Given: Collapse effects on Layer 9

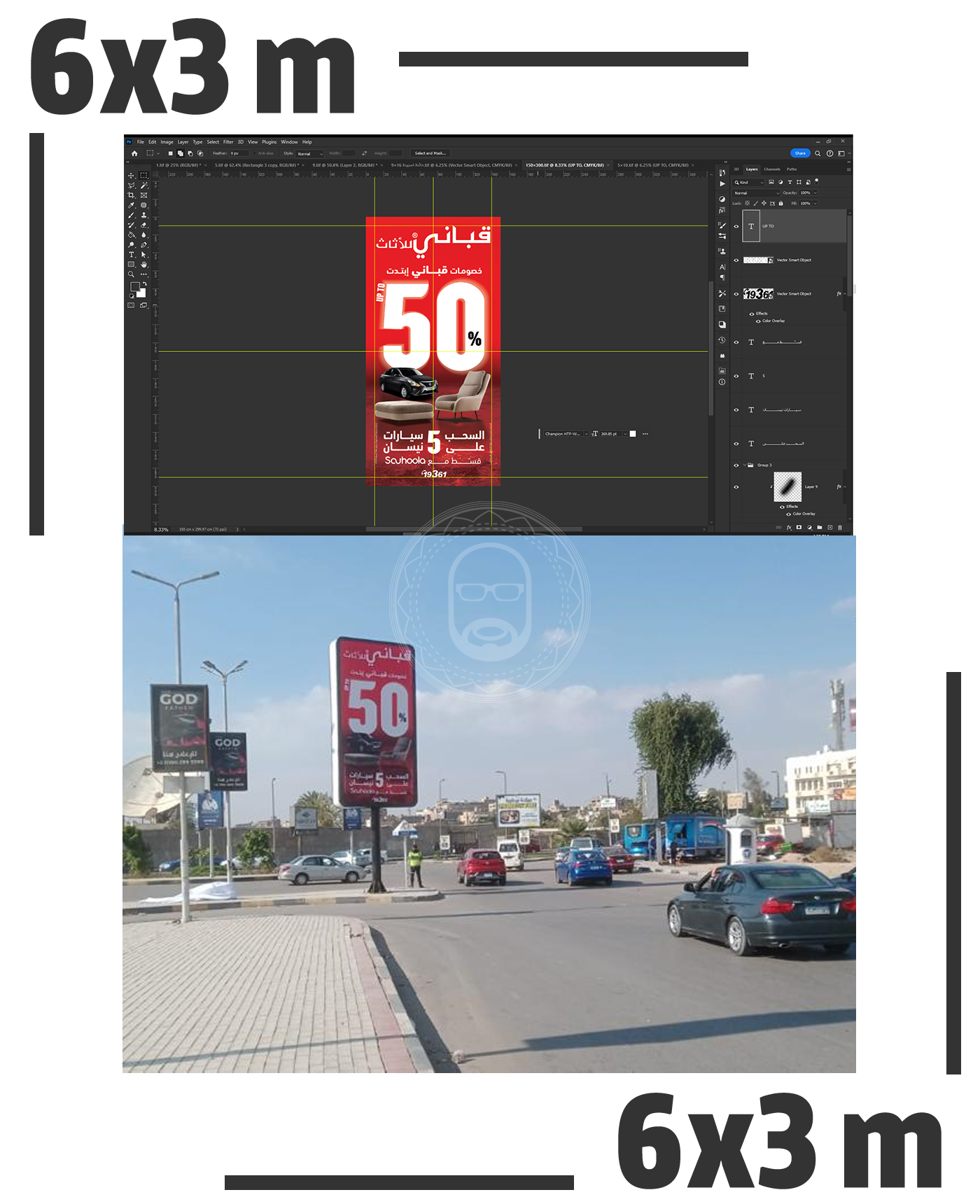Looking at the screenshot, I should pyautogui.click(x=845, y=486).
